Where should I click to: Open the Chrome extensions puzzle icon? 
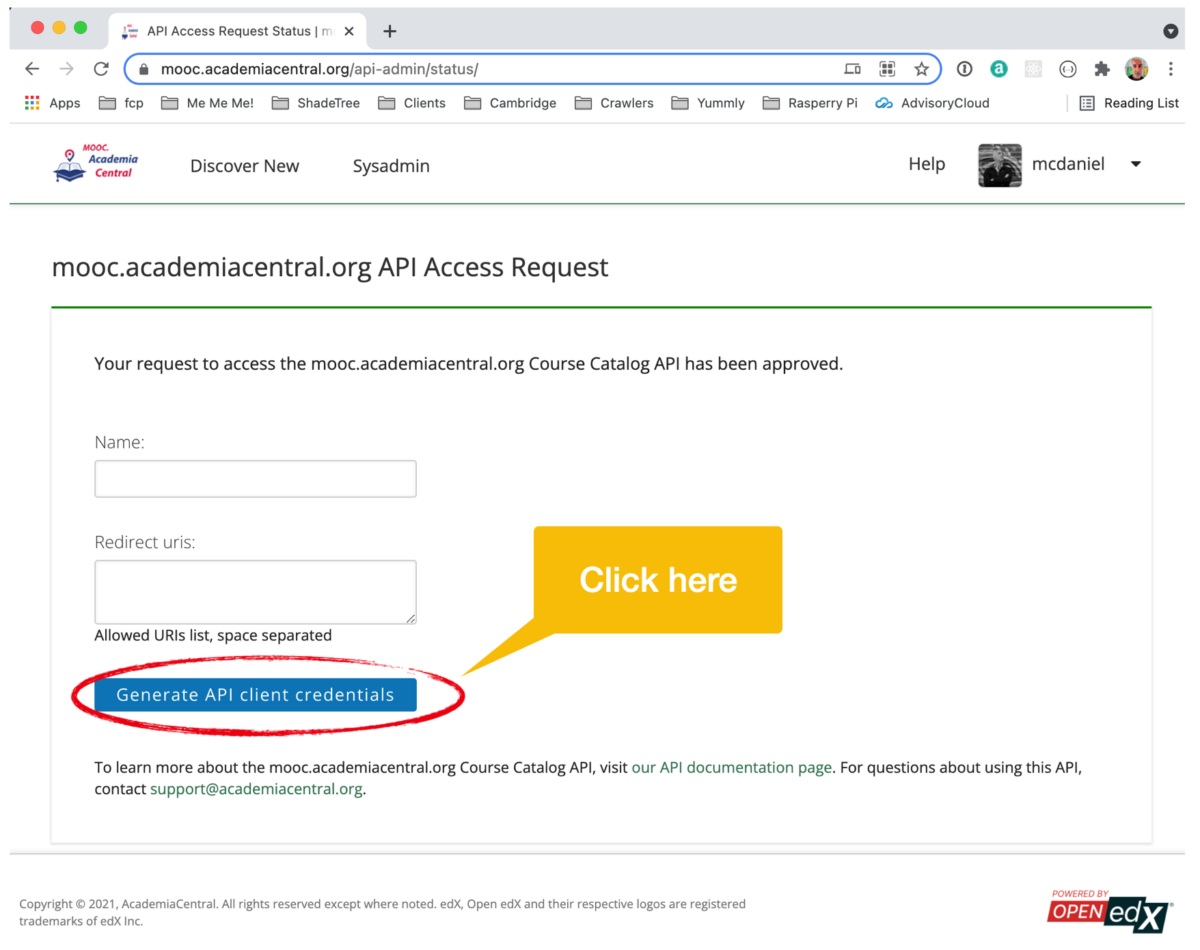pyautogui.click(x=1102, y=68)
